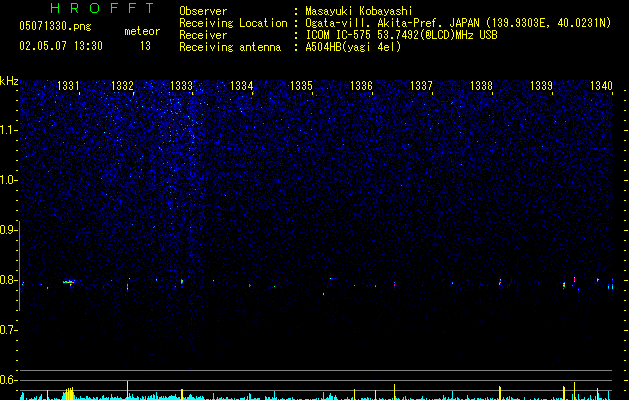Viewport: 629px width, 400px height.
Task: Select the file name 05071330.png
Action: pos(55,26)
